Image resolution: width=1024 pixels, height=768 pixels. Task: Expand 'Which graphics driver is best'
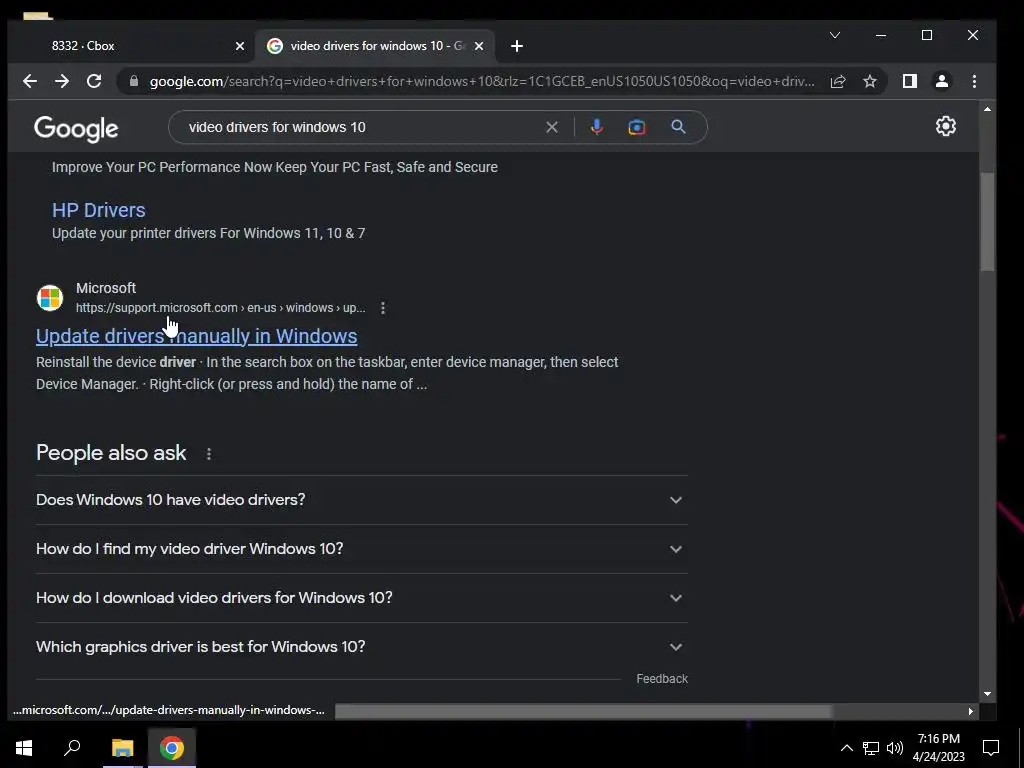(362, 647)
